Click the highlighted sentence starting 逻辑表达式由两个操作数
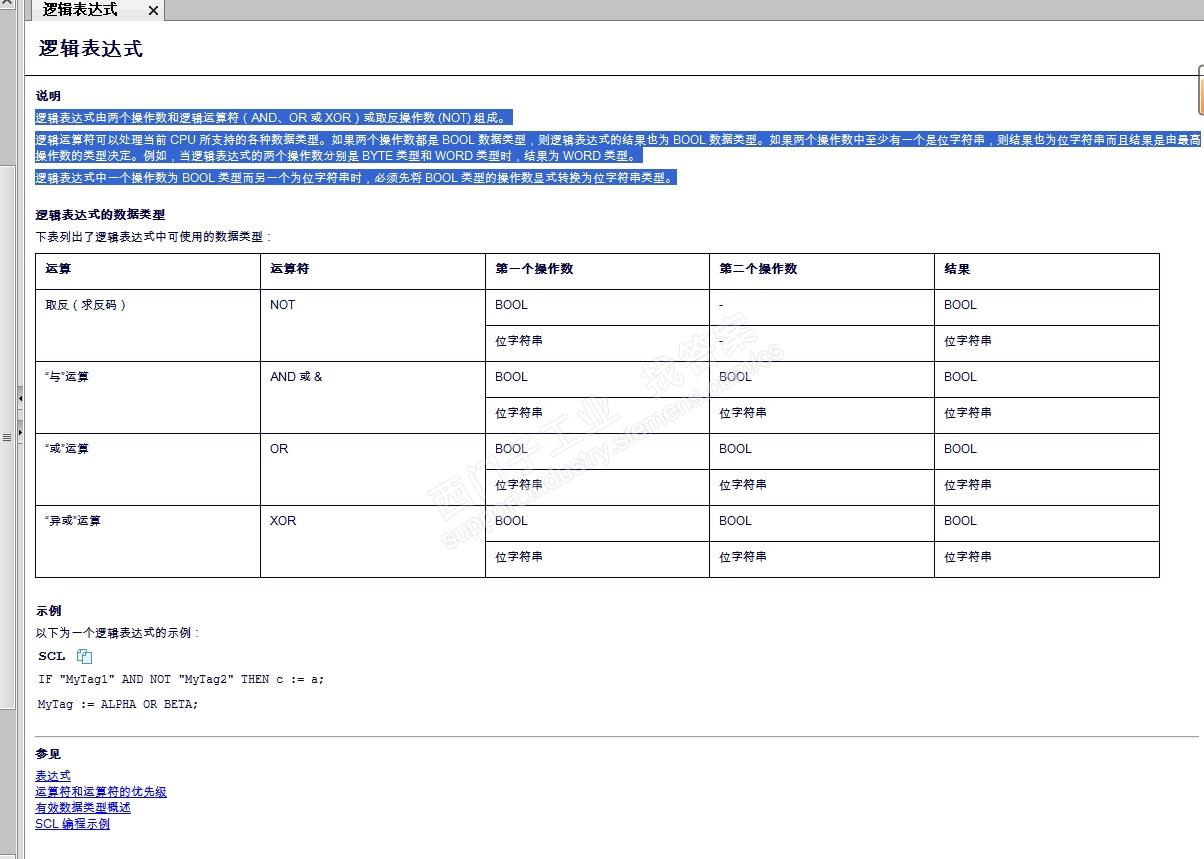1204x859 pixels. [274, 118]
